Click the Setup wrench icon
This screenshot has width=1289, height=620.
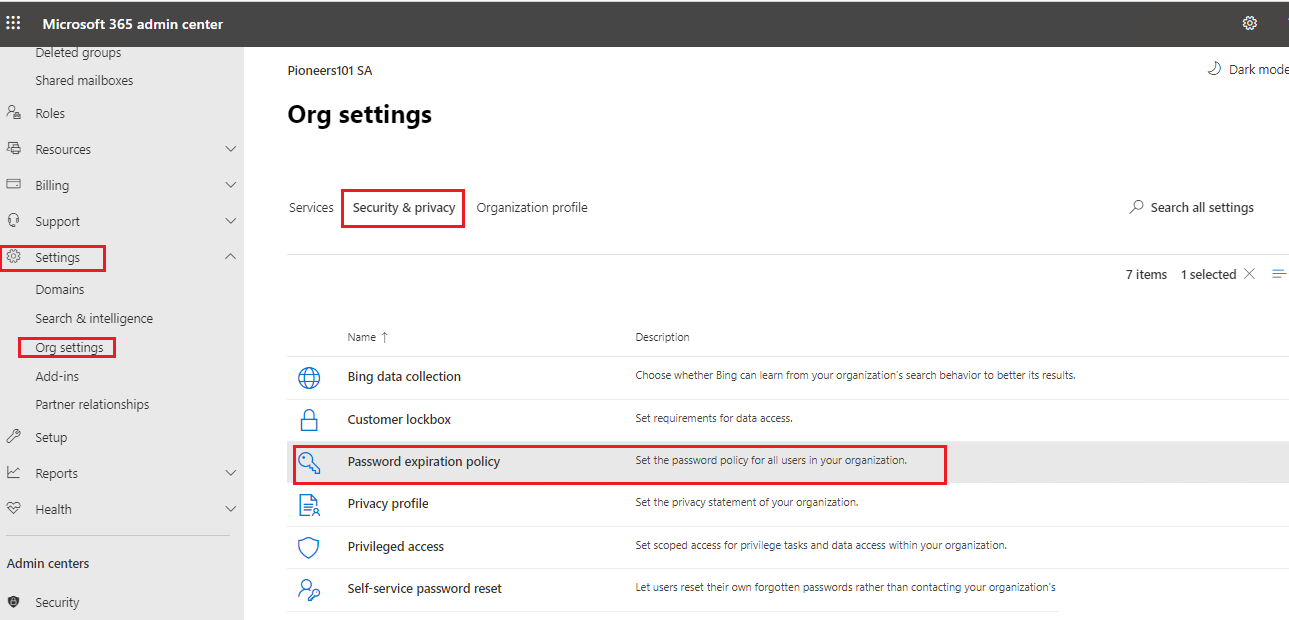point(14,437)
